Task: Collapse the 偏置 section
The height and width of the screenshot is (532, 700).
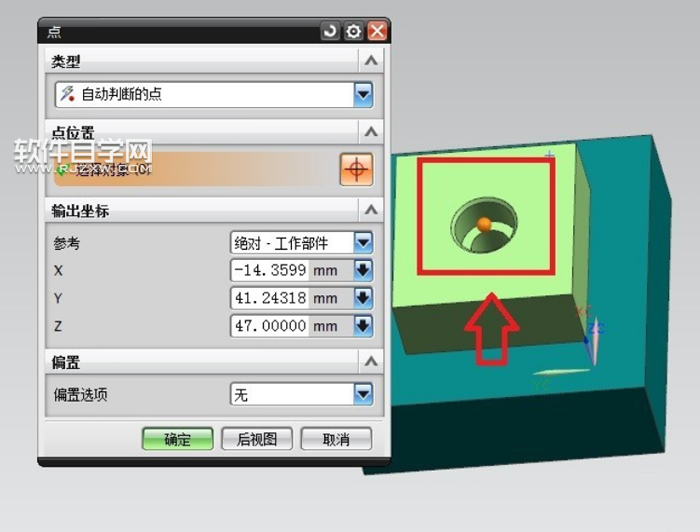Action: [x=371, y=361]
